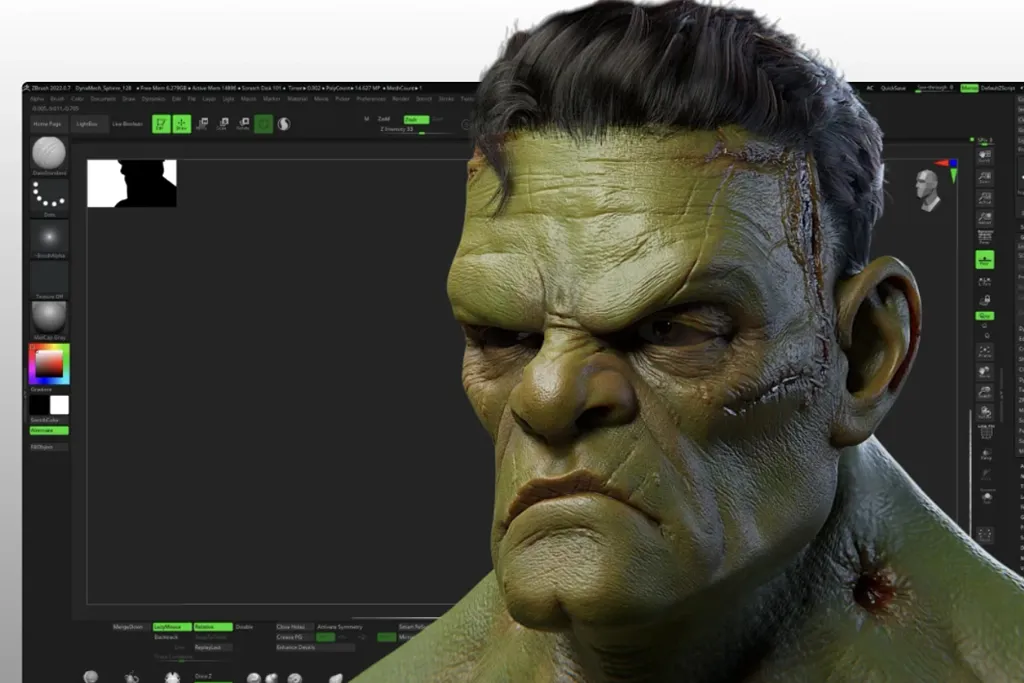Open the DamStandard brush picker
The width and height of the screenshot is (1024, 683).
[x=49, y=155]
